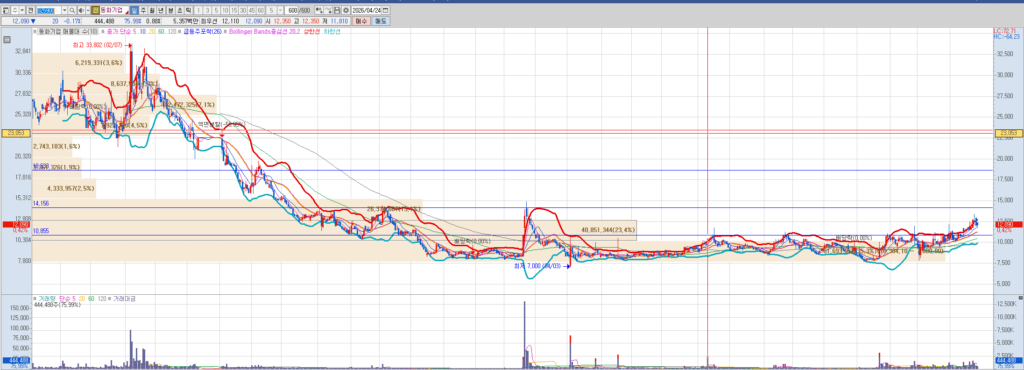Image resolution: width=1024 pixels, height=370 pixels.
Task: Click the 20 moving average legend value
Action: (153, 31)
